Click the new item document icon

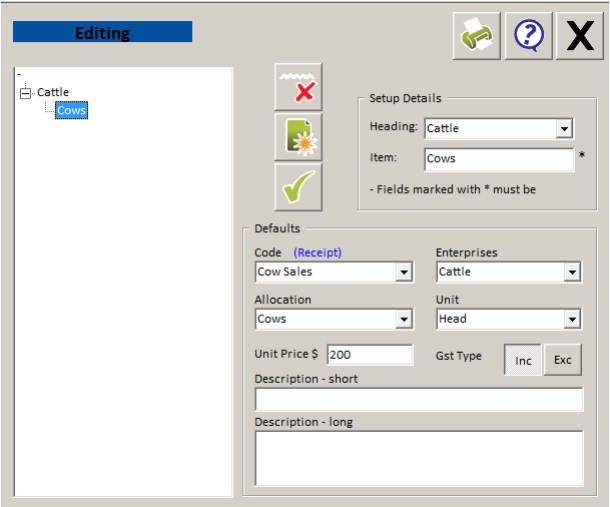pyautogui.click(x=298, y=137)
